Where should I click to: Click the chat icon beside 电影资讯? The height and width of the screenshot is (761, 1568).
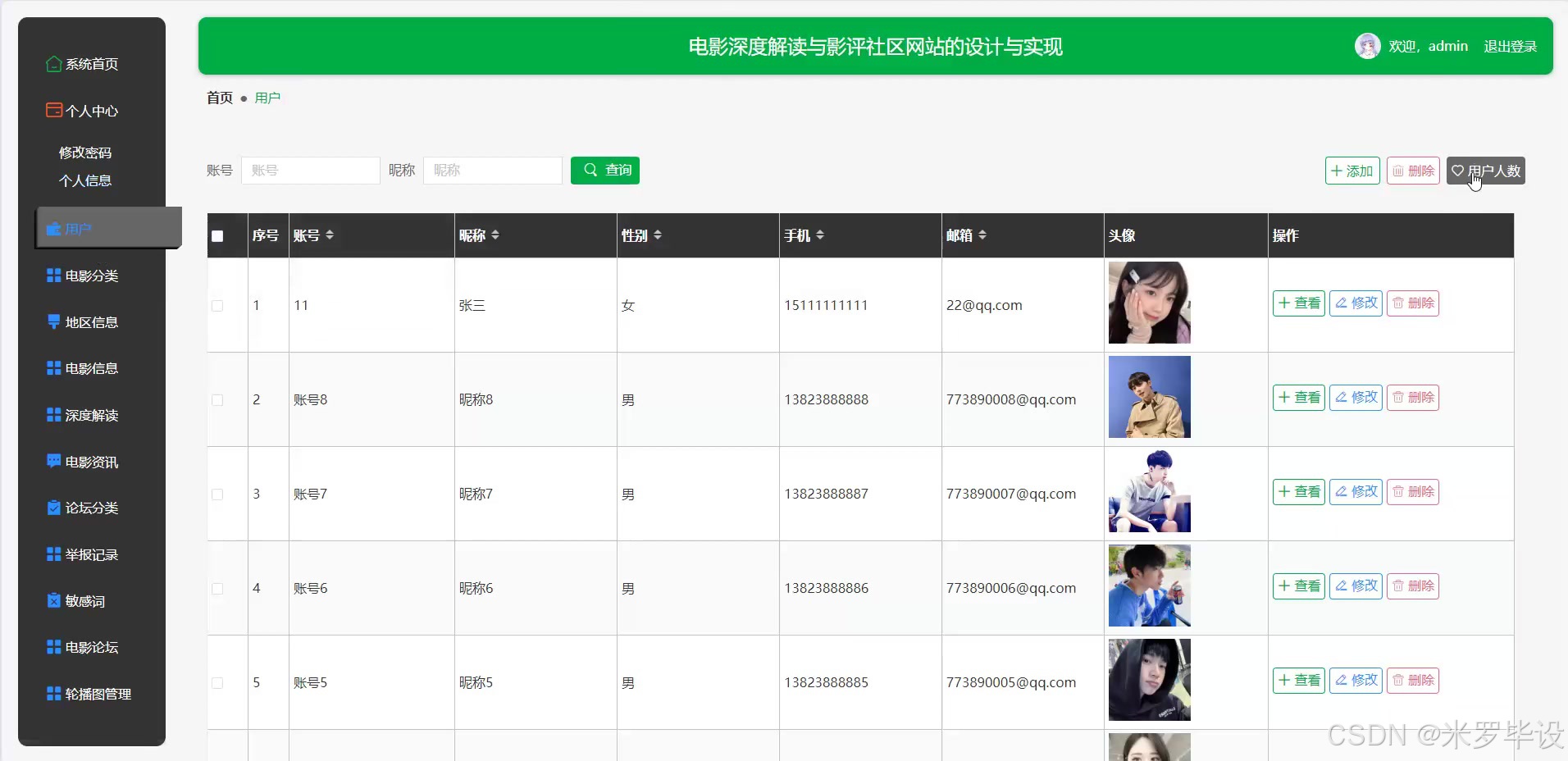tap(54, 461)
